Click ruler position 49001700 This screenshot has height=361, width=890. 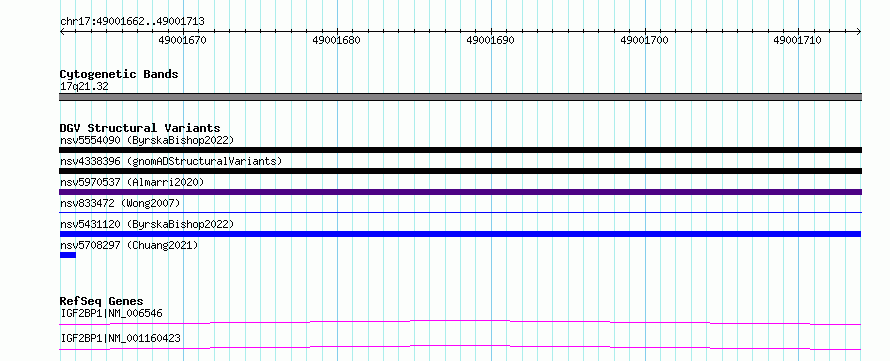tap(644, 40)
